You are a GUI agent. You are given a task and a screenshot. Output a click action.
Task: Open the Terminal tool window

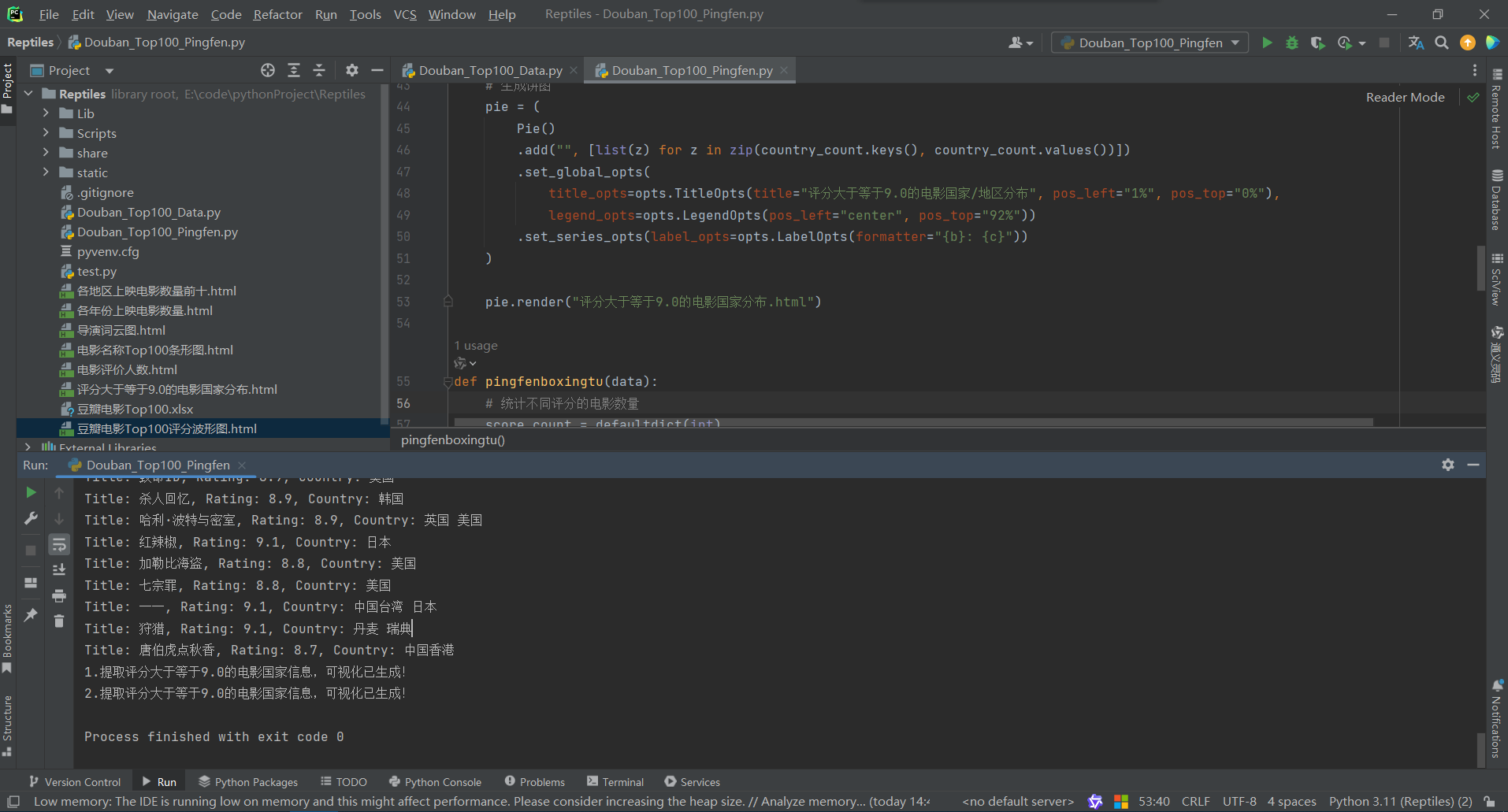[x=615, y=781]
